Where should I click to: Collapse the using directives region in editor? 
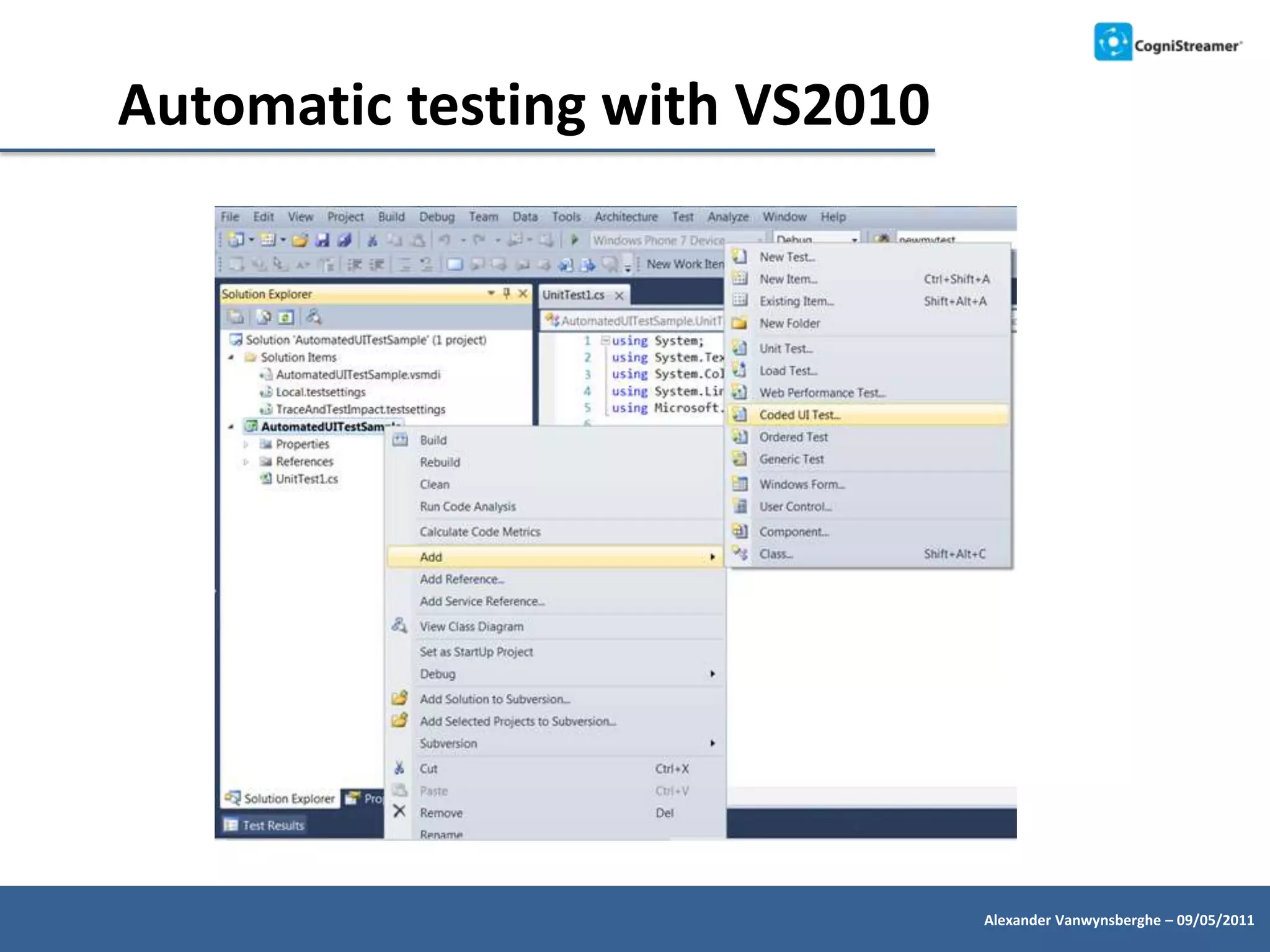[605, 340]
